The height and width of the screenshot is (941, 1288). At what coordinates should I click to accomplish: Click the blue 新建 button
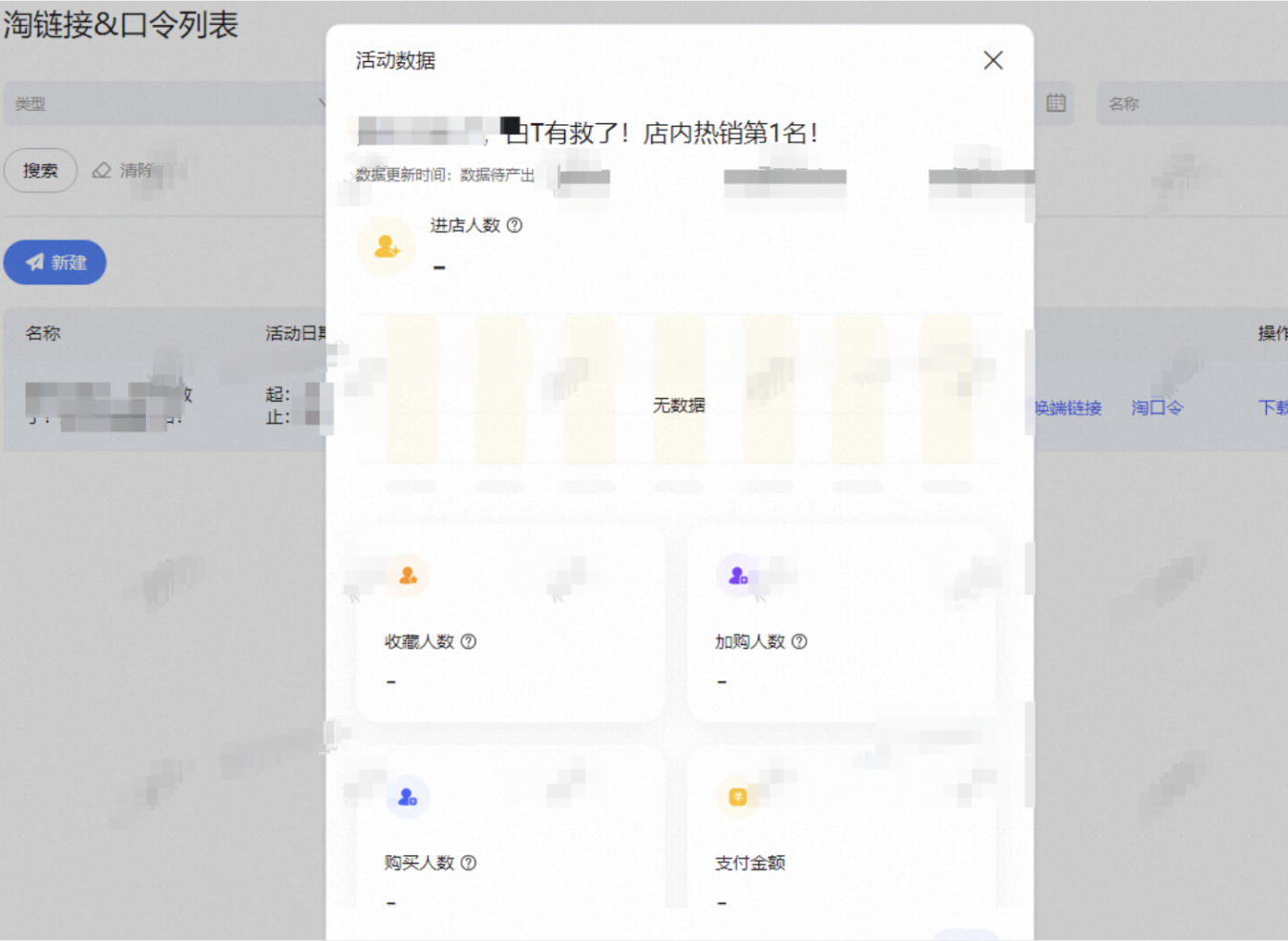pyautogui.click(x=55, y=262)
